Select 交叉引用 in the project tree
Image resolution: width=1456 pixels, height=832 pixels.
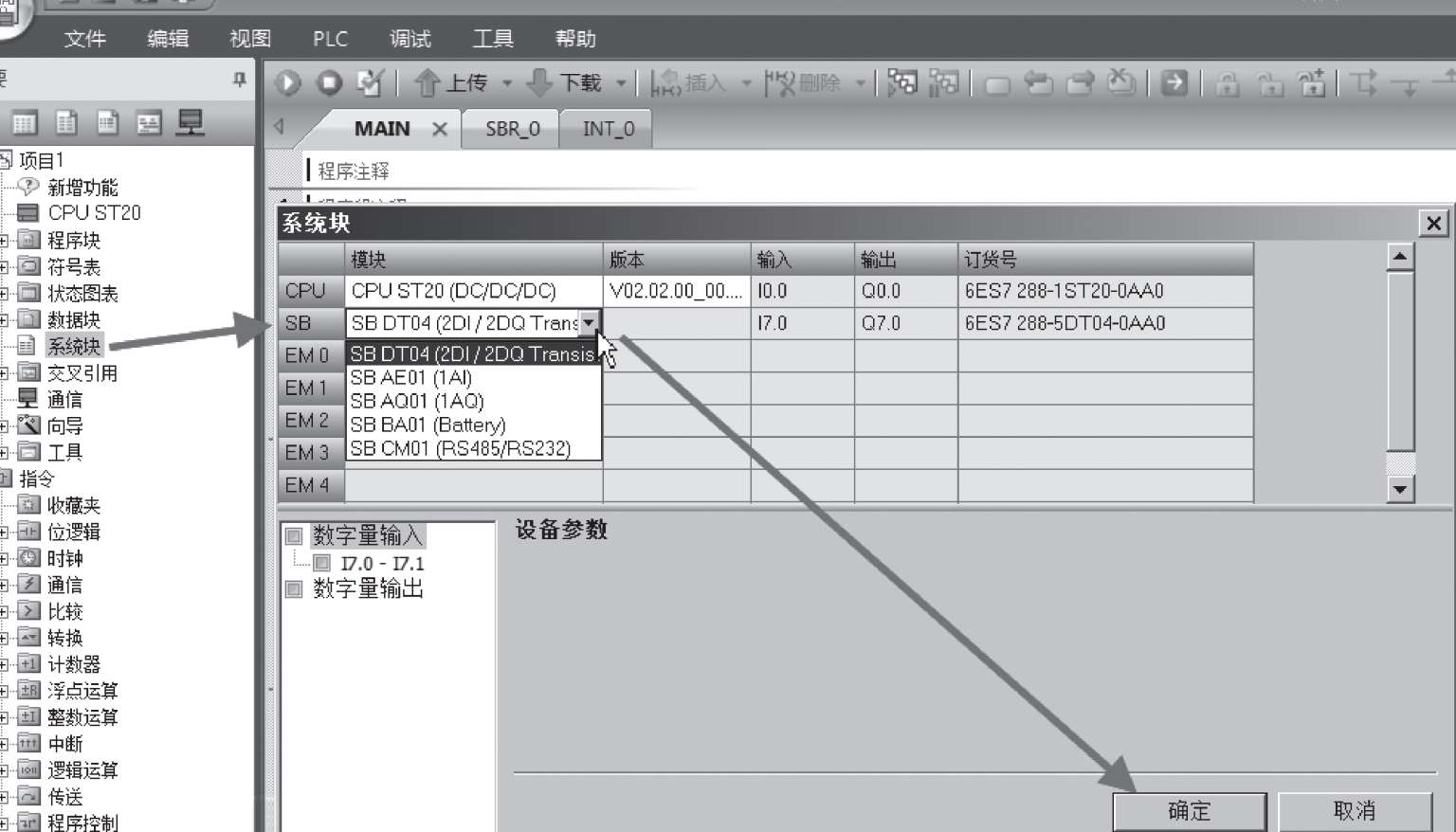click(83, 373)
